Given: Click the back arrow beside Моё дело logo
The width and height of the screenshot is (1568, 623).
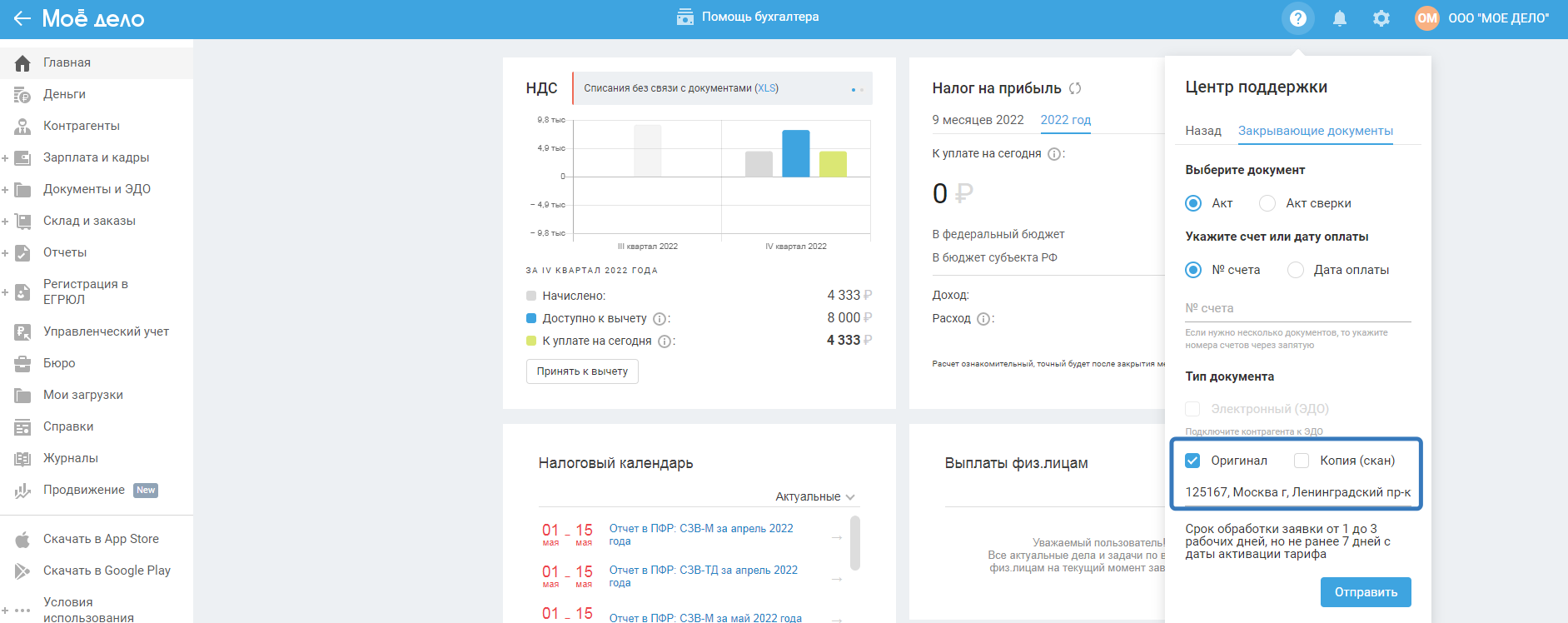Looking at the screenshot, I should coord(22,17).
